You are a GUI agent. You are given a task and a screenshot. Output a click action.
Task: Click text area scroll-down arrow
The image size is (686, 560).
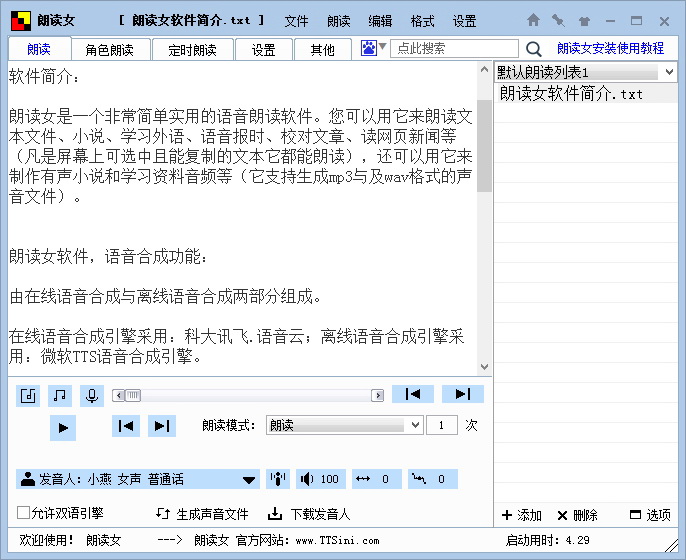pyautogui.click(x=484, y=367)
